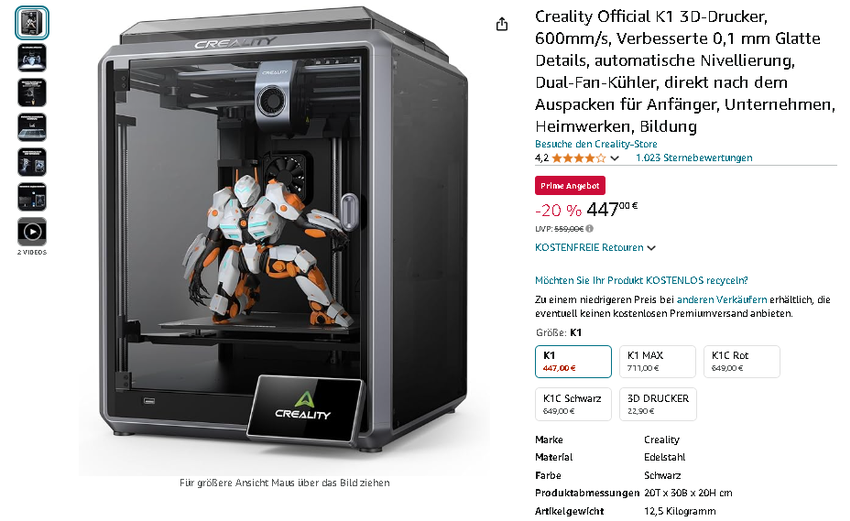Choose the K1 MAX size option
Image resolution: width=850 pixels, height=521 pixels.
(658, 362)
